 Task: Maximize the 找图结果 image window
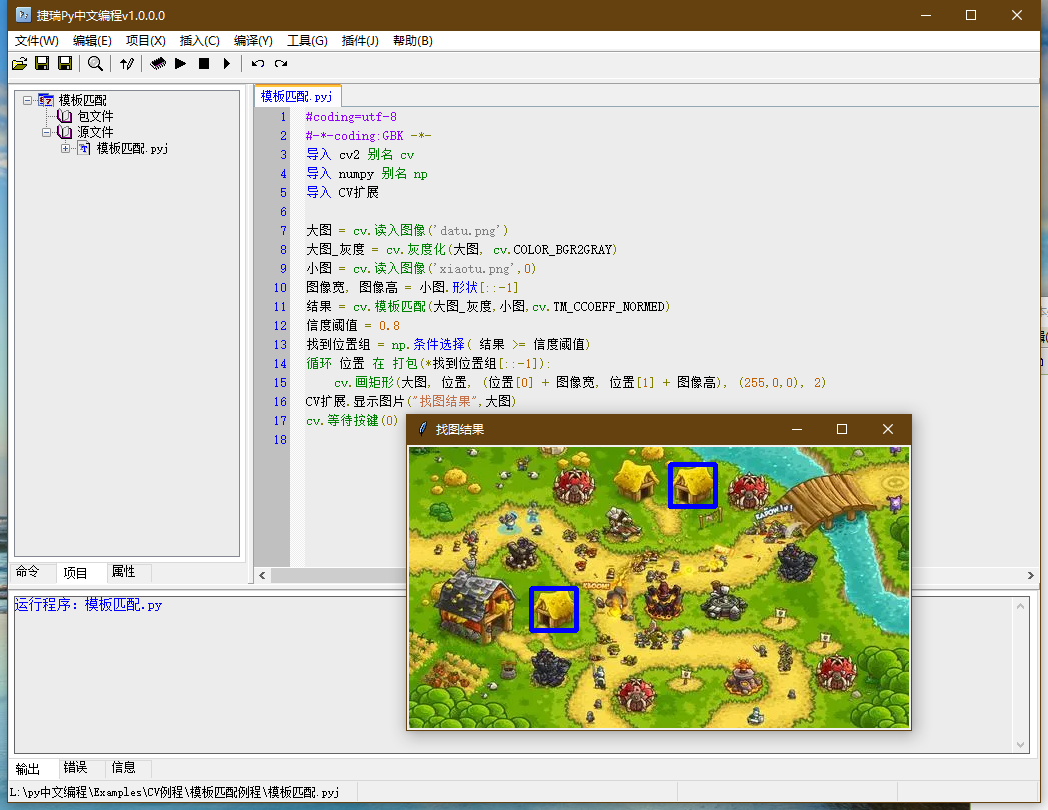842,429
